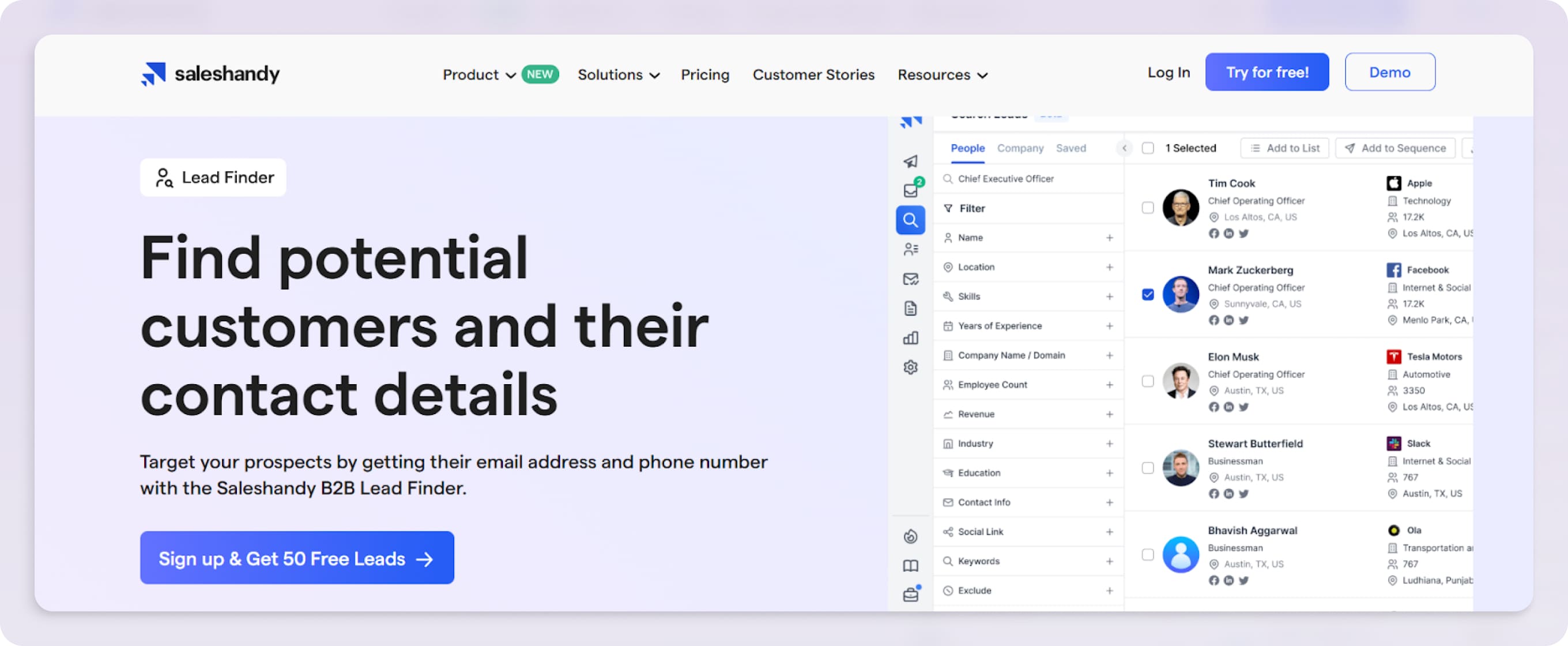Open the reports chart icon in the sidebar
The width and height of the screenshot is (1568, 646).
(911, 337)
